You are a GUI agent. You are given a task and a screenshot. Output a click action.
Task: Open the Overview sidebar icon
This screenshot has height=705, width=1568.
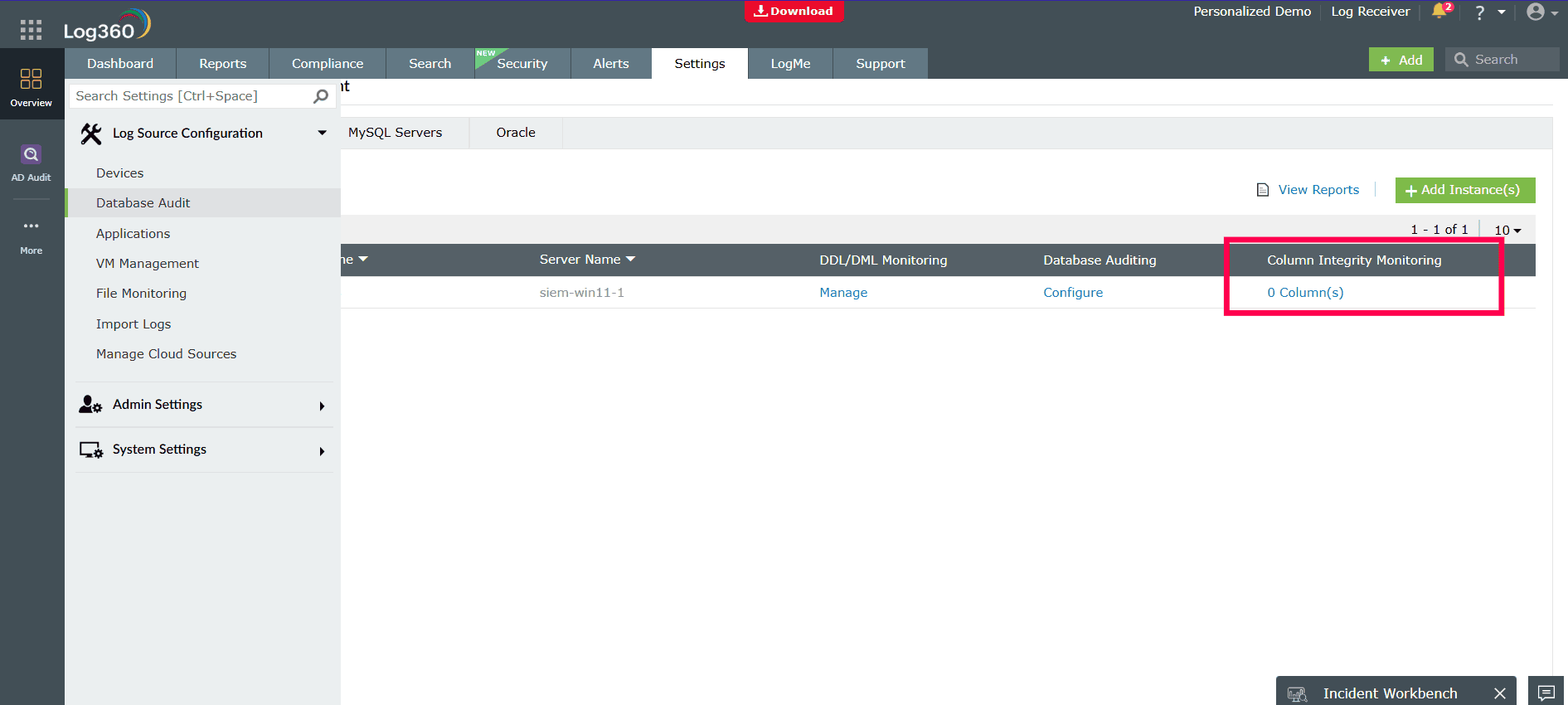coord(32,88)
